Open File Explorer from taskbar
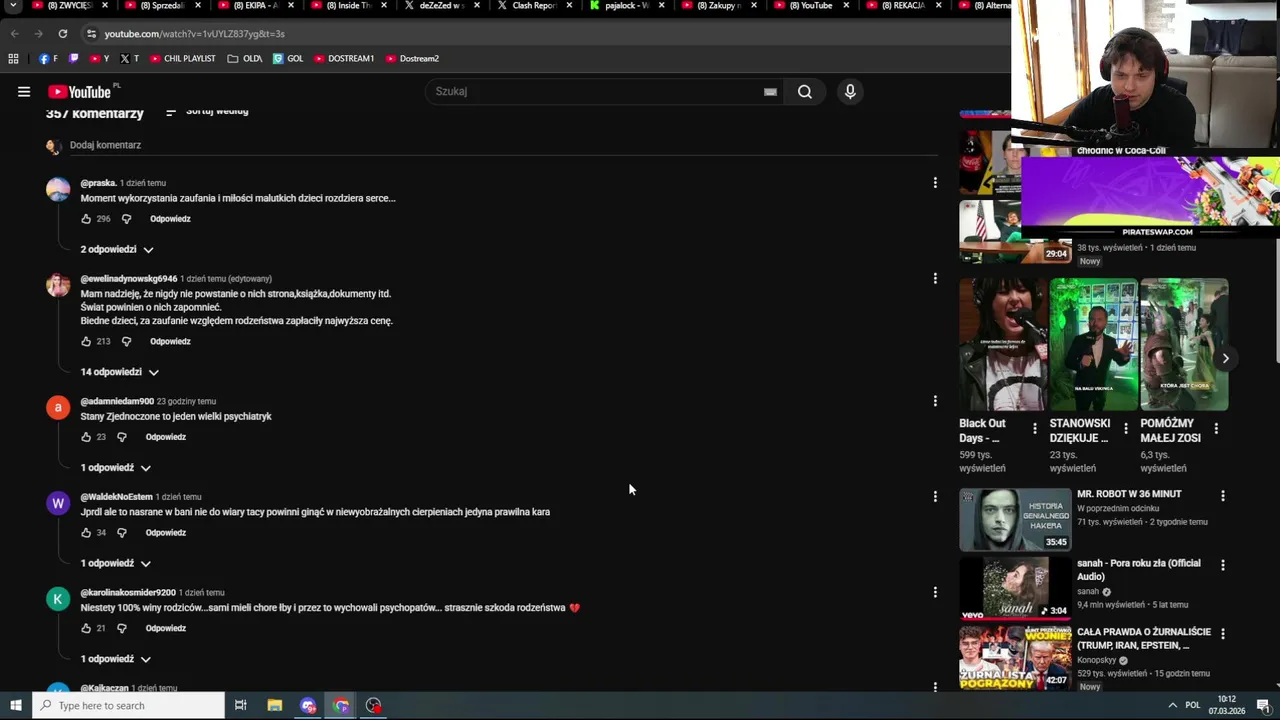 [x=275, y=706]
